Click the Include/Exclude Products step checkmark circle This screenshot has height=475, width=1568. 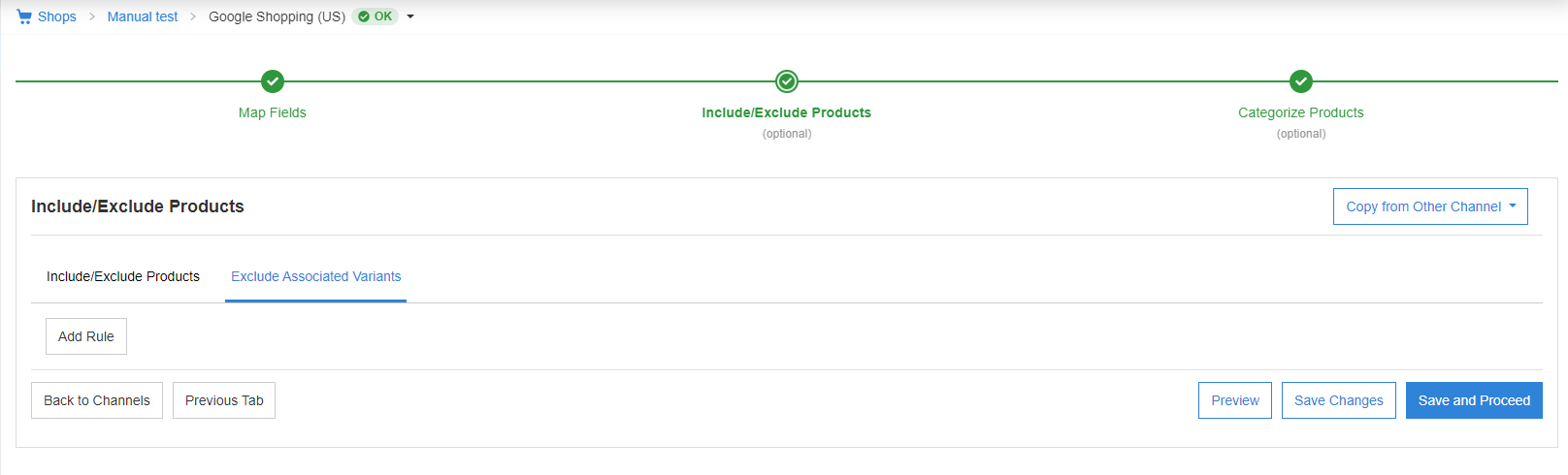(x=787, y=81)
